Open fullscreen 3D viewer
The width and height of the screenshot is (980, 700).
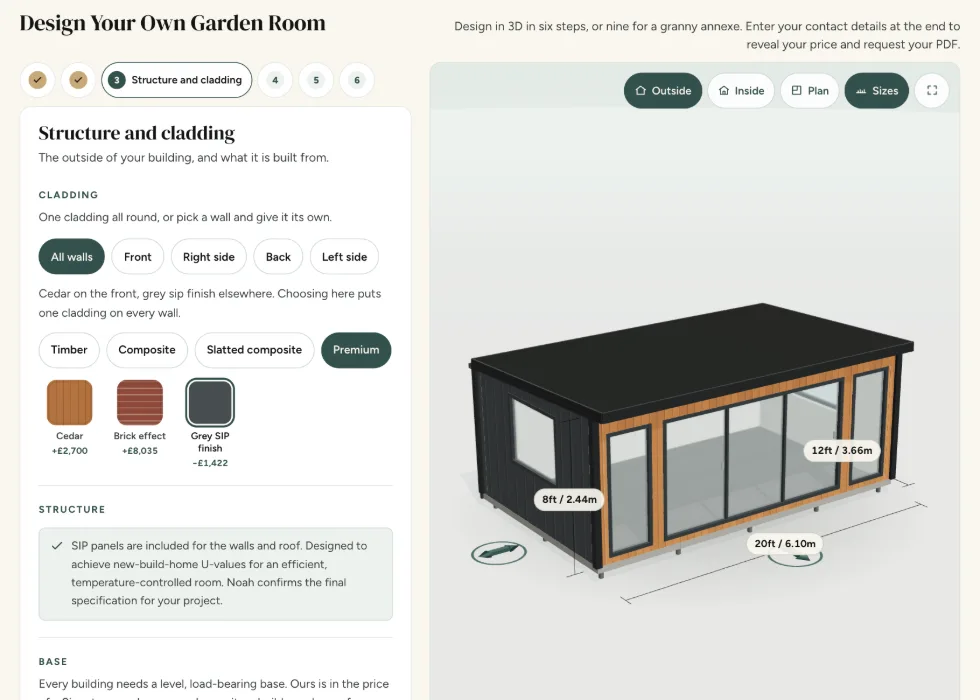pyautogui.click(x=932, y=91)
